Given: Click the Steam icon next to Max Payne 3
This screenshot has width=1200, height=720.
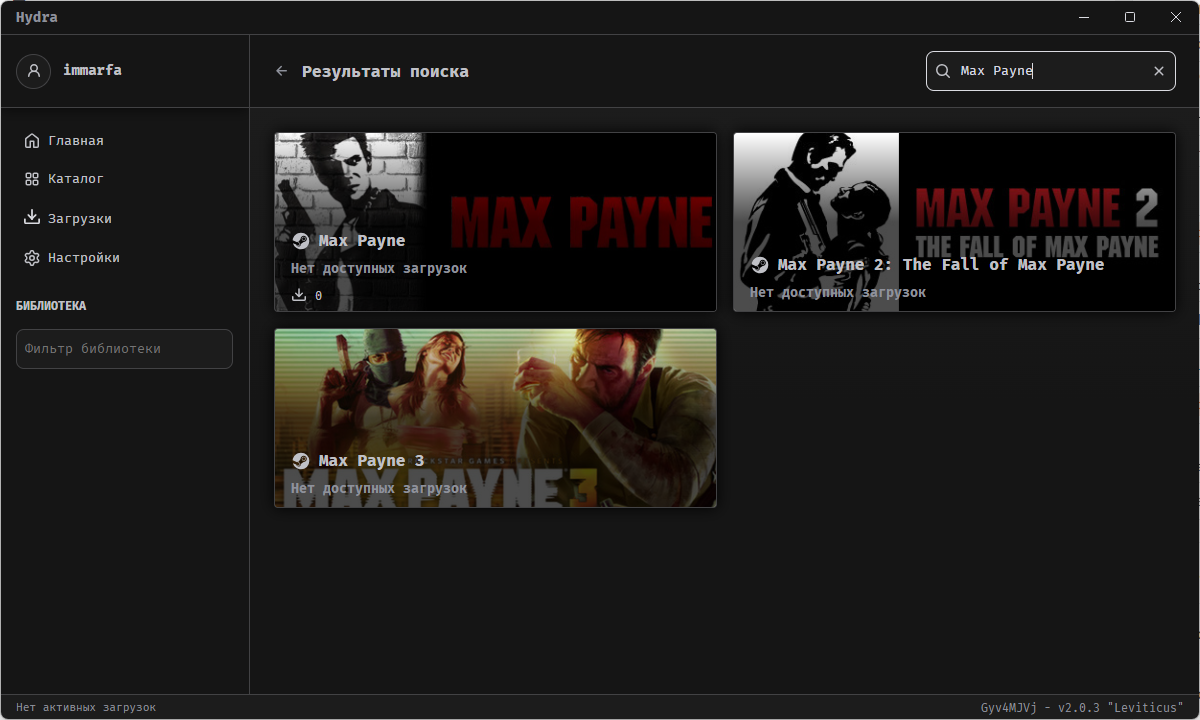Looking at the screenshot, I should pyautogui.click(x=300, y=460).
